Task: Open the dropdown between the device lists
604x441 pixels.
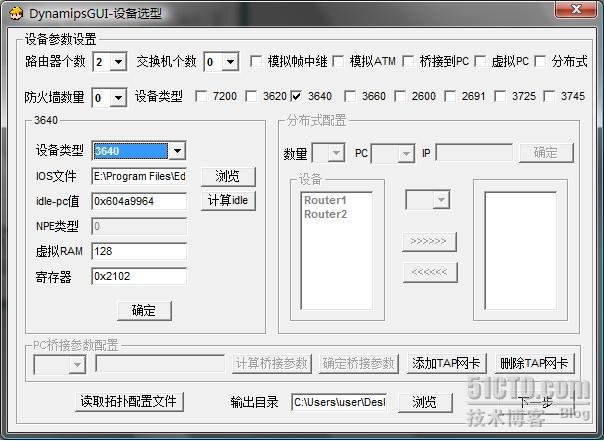Action: click(x=441, y=200)
